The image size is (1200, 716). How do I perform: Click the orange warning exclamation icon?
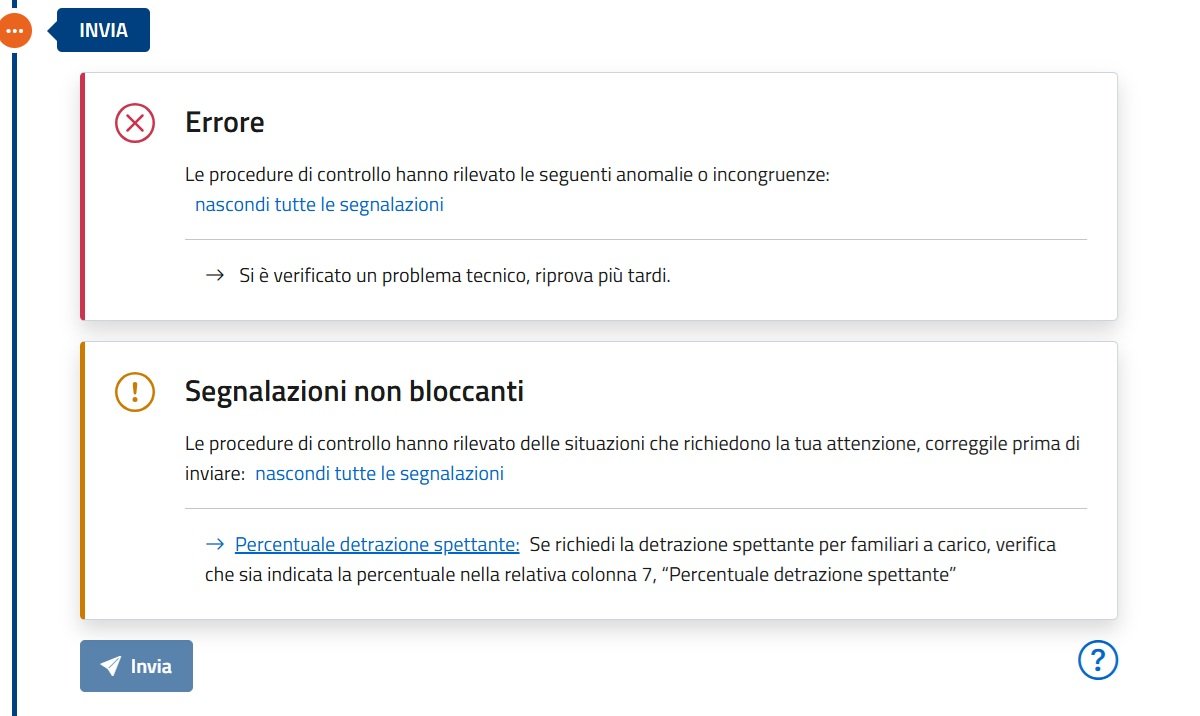pyautogui.click(x=135, y=392)
